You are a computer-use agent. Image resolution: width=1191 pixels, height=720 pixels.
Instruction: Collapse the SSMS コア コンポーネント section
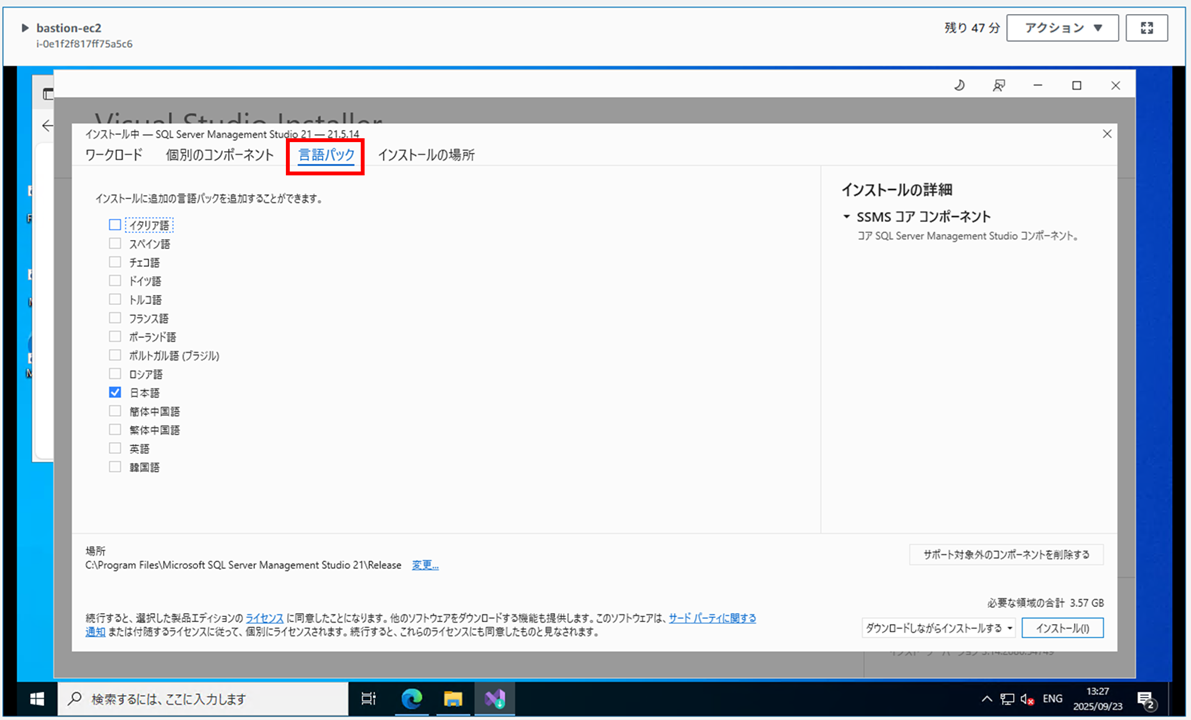[846, 217]
